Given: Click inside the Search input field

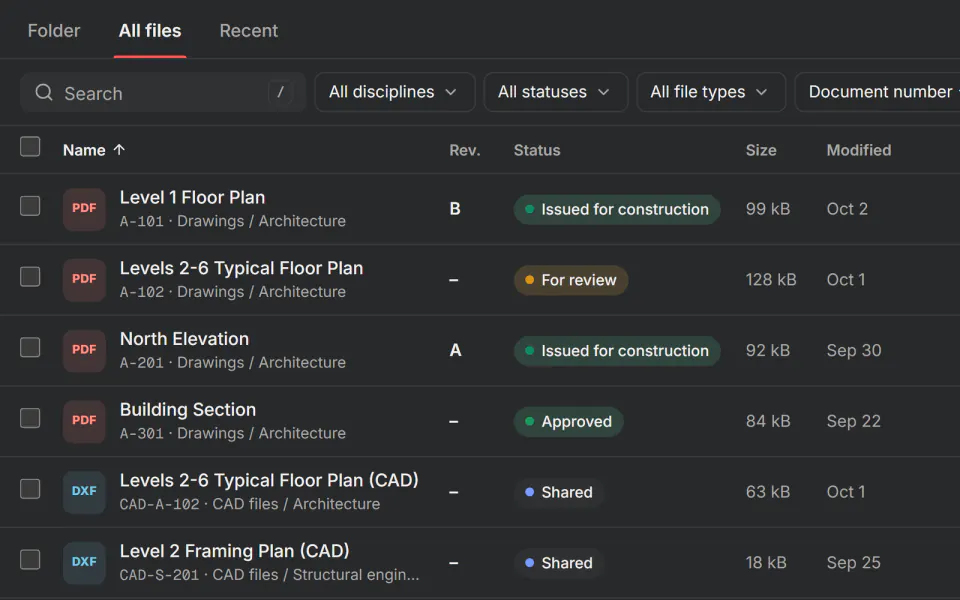Looking at the screenshot, I should [163, 92].
